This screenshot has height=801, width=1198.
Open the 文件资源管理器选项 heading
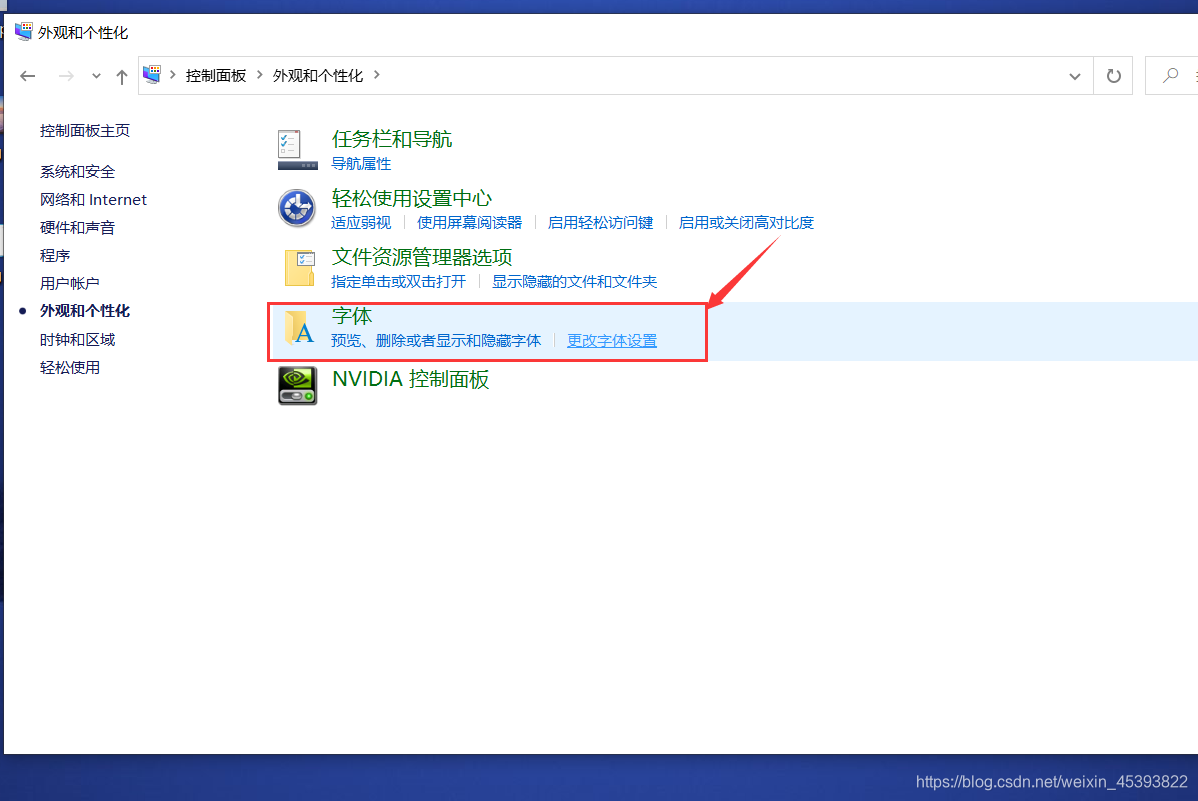click(422, 258)
